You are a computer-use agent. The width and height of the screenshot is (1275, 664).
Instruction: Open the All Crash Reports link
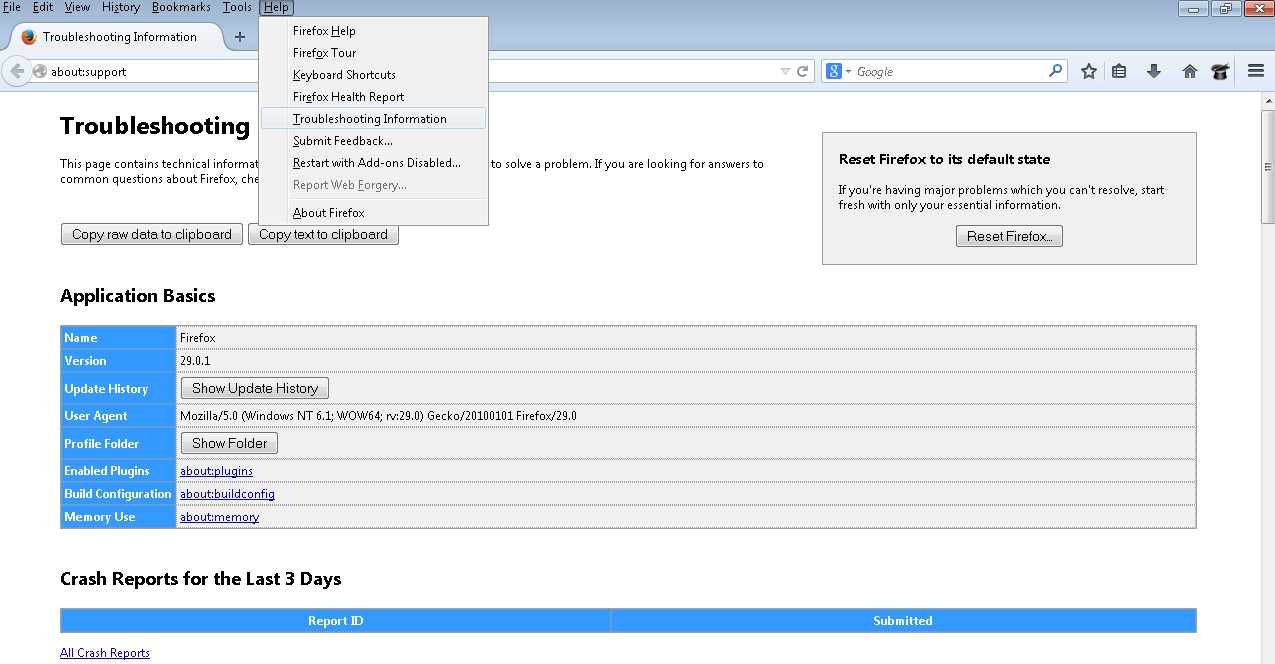105,653
